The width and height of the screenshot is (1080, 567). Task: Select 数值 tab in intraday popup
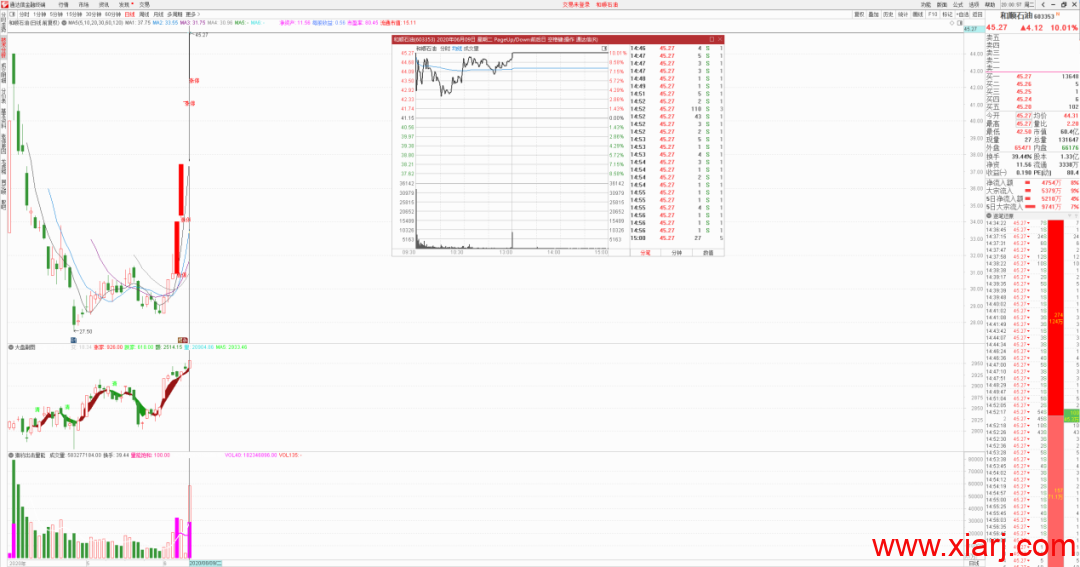click(707, 253)
